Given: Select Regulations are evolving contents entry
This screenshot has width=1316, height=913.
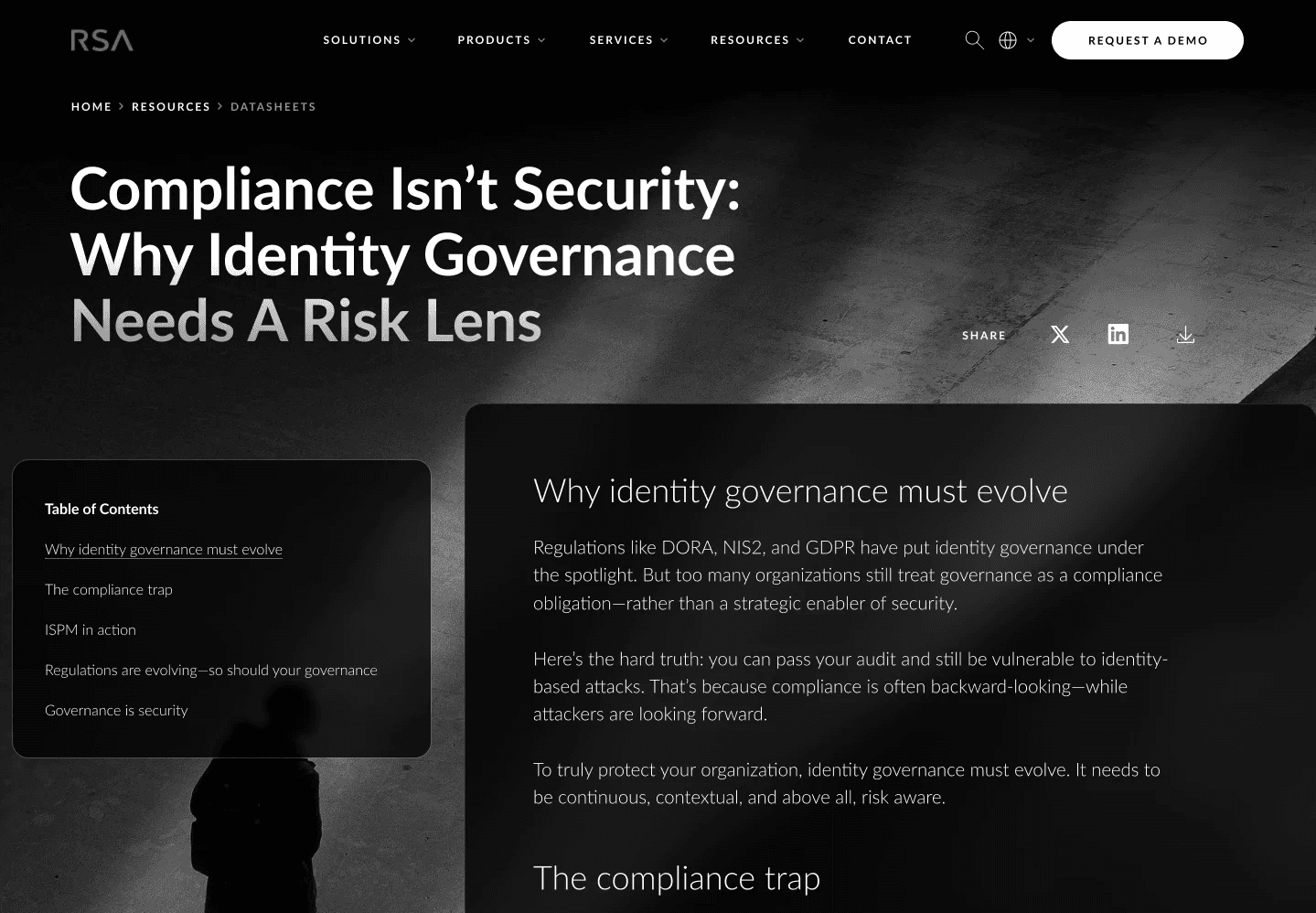Looking at the screenshot, I should (211, 671).
